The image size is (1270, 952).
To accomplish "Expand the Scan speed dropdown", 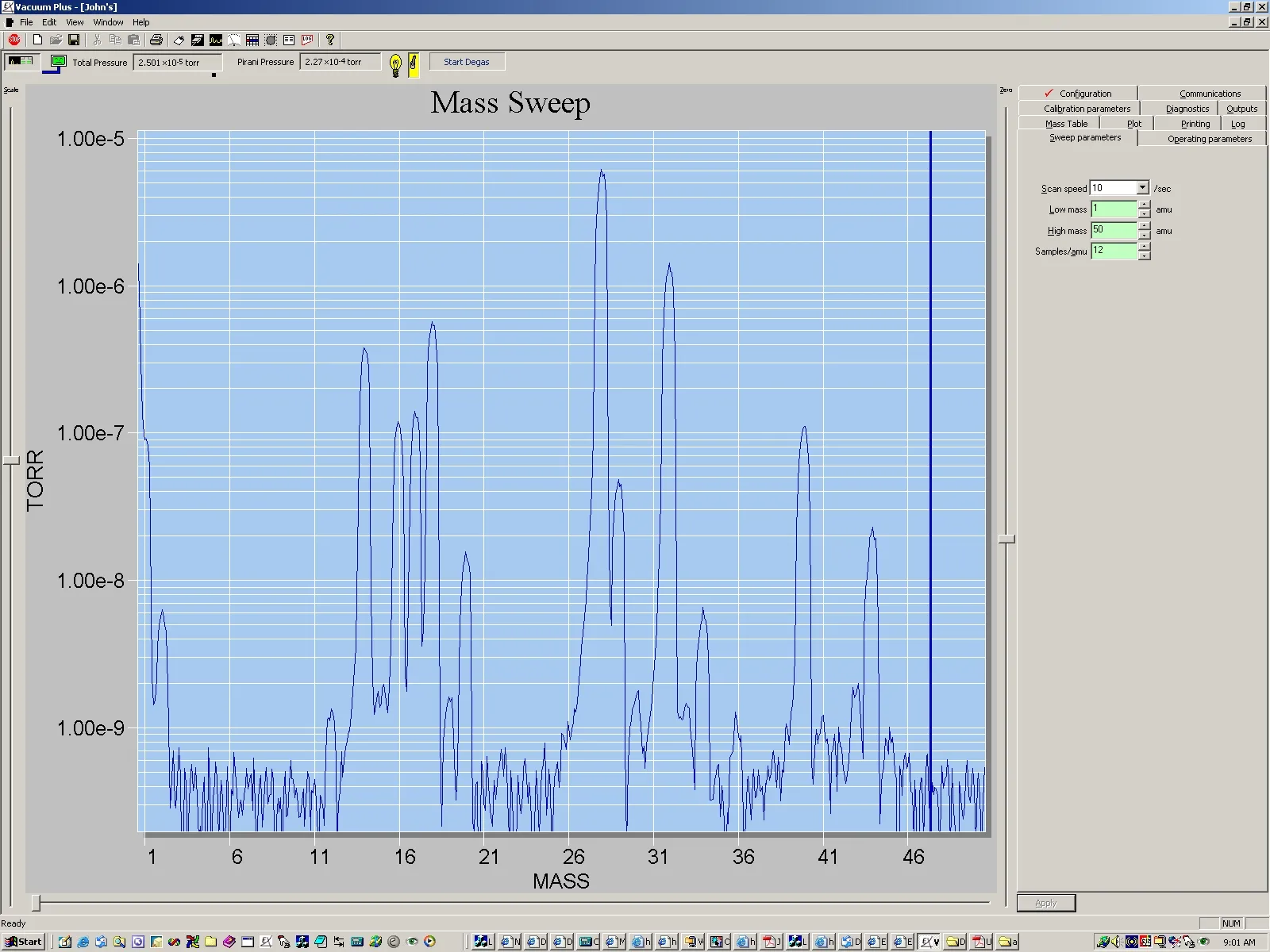I will [1142, 188].
